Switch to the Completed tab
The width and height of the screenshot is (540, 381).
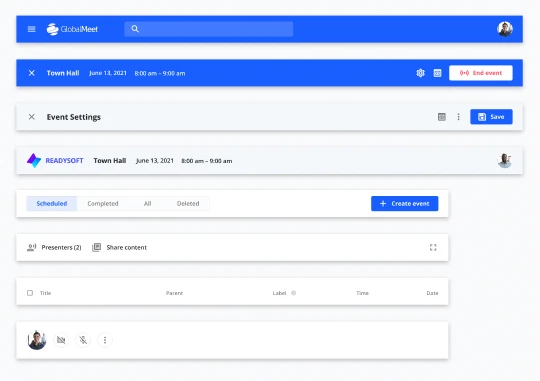103,204
